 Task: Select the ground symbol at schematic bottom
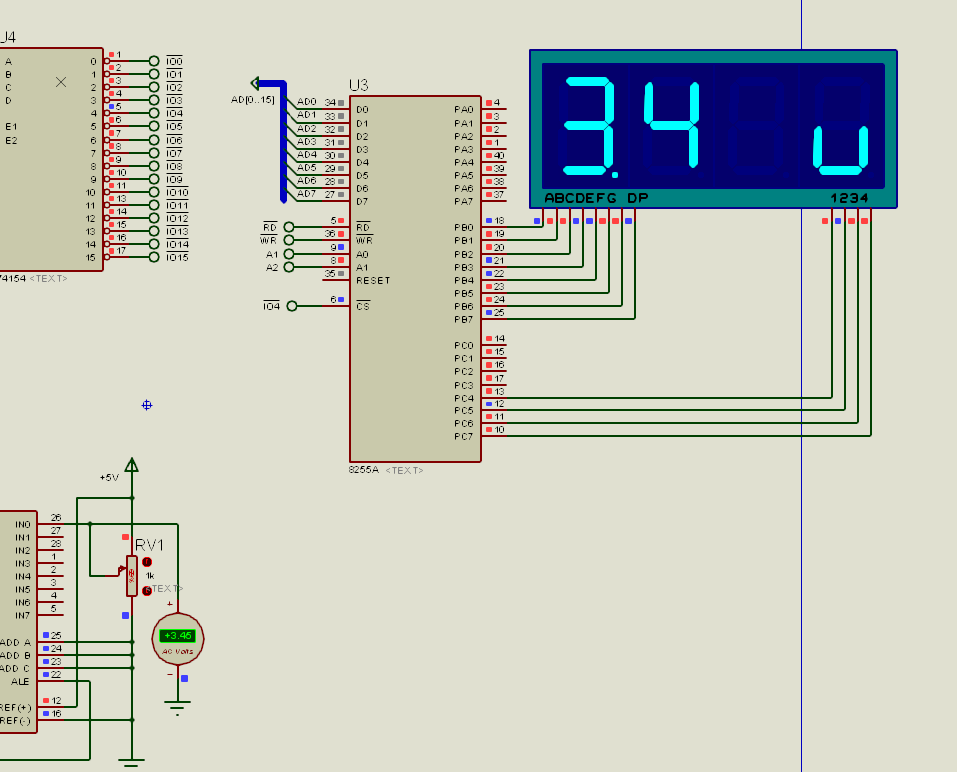[x=131, y=762]
